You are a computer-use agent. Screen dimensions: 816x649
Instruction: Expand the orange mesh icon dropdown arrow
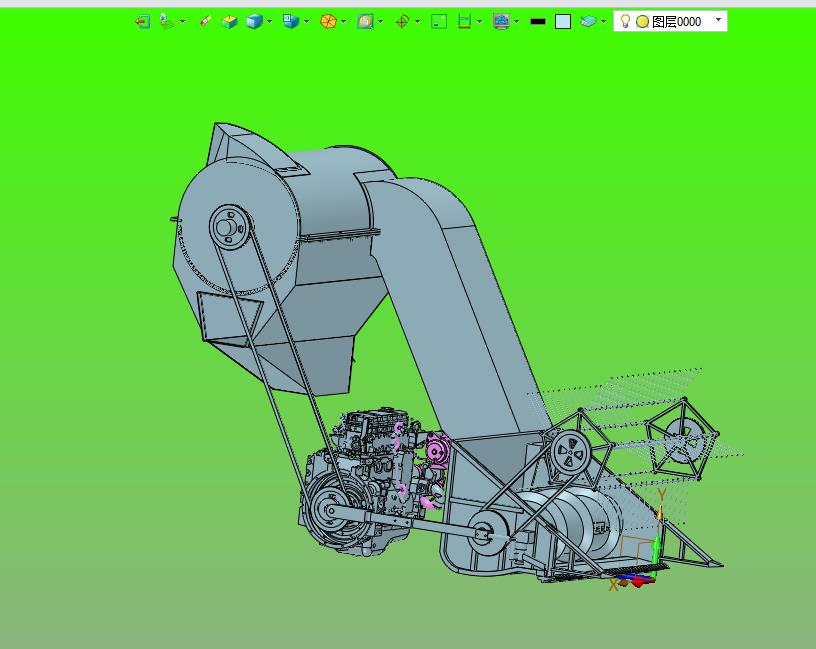tap(343, 22)
